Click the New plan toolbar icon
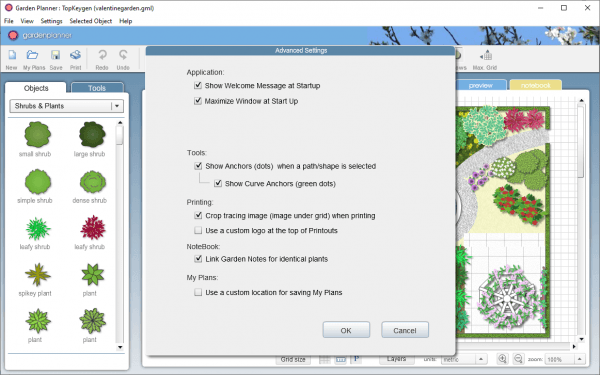Image resolution: width=600 pixels, height=375 pixels. 12,55
